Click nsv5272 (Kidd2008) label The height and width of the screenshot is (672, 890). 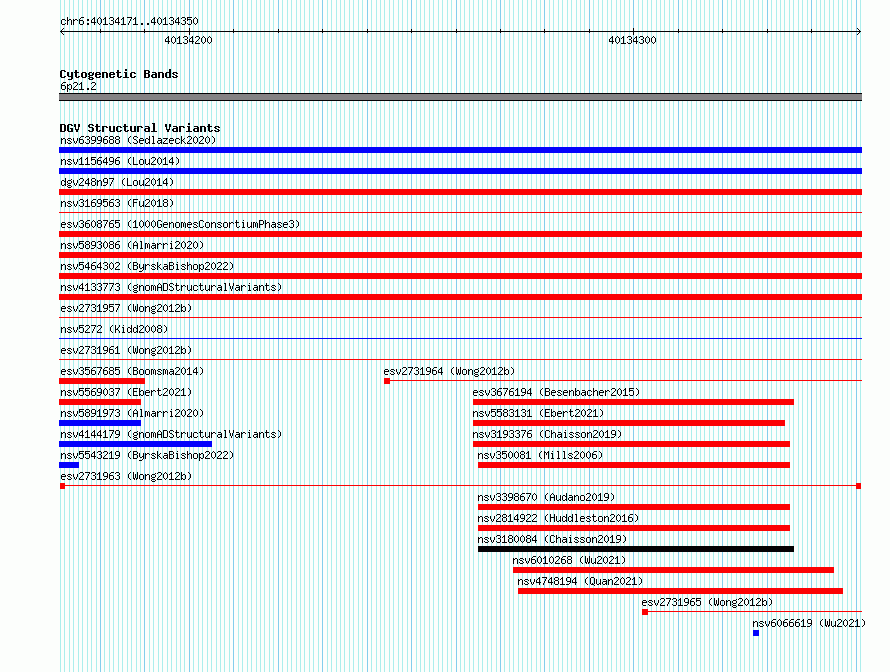[114, 329]
